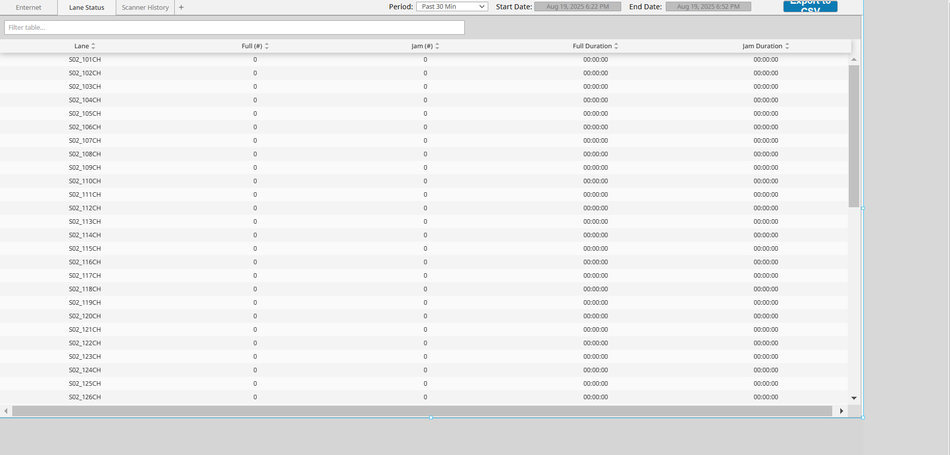Sort by Full Duration column icon
The width and height of the screenshot is (950, 455).
coord(616,46)
